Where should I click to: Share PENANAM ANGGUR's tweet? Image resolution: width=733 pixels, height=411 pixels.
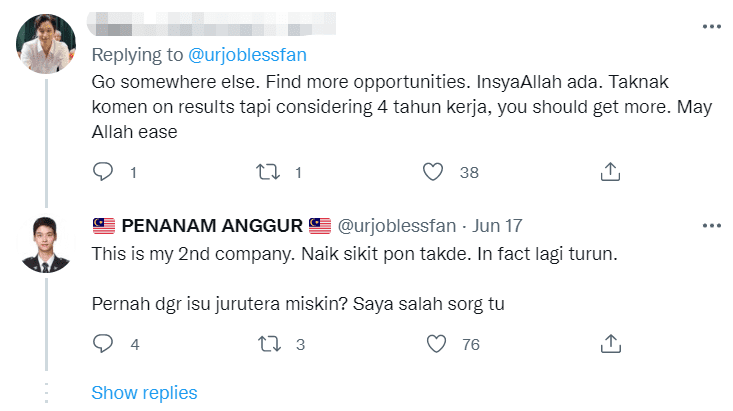[611, 344]
